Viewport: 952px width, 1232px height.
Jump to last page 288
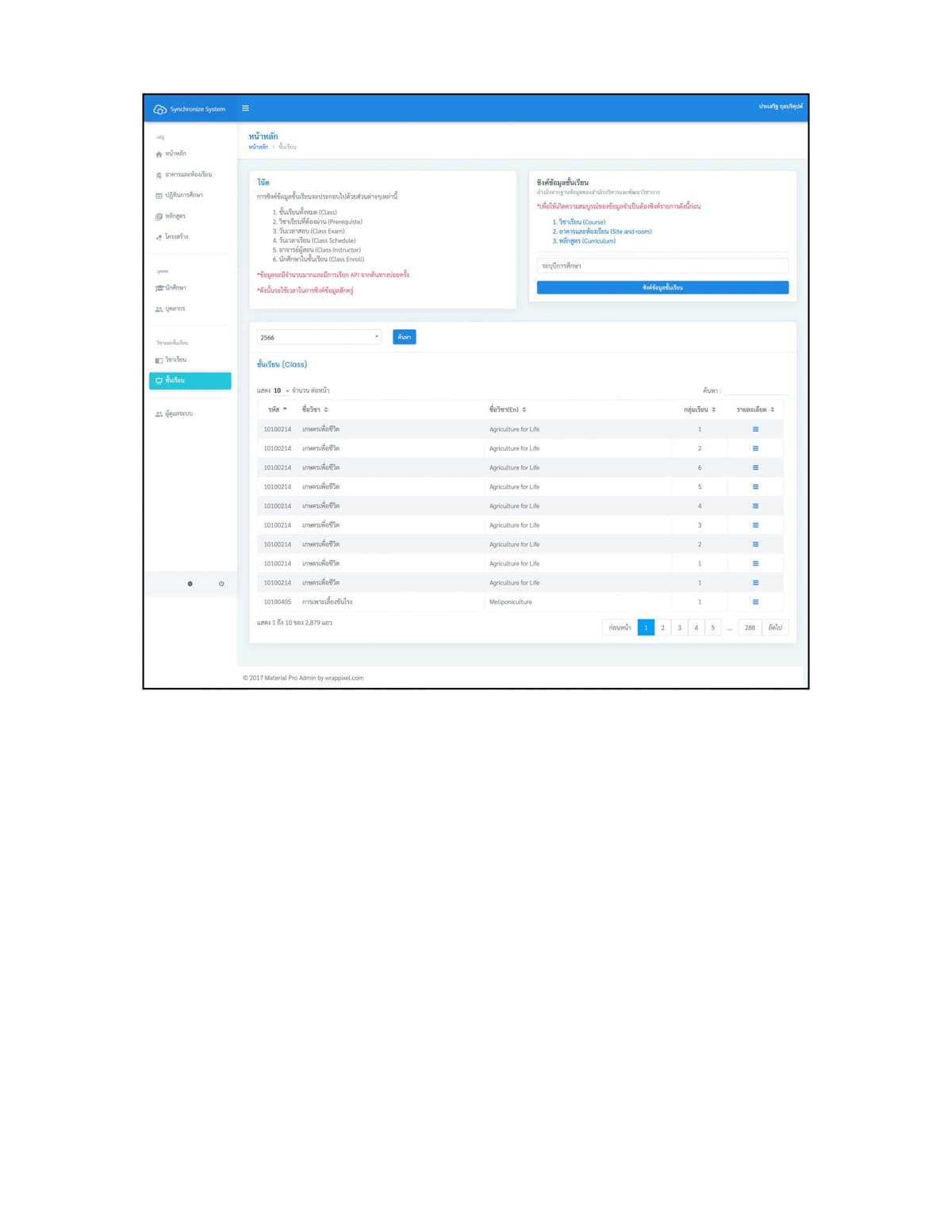coord(750,628)
